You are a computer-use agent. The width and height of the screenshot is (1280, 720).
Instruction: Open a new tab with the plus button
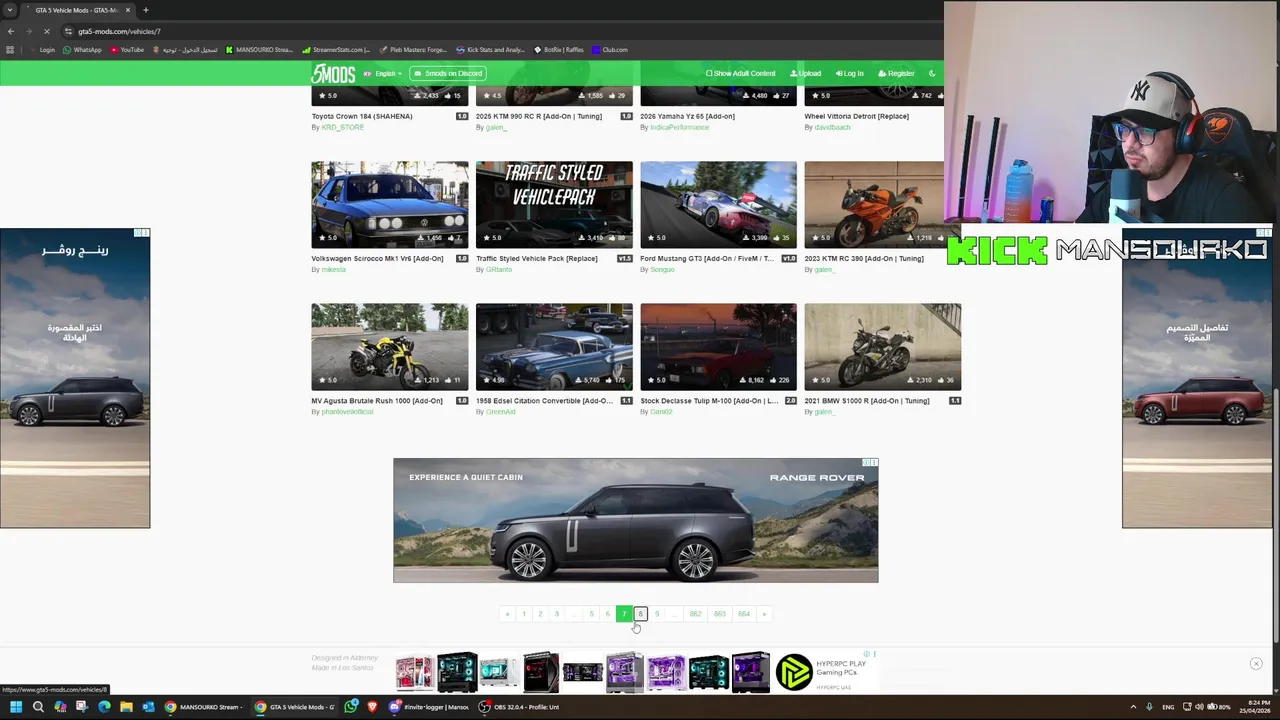pyautogui.click(x=145, y=10)
